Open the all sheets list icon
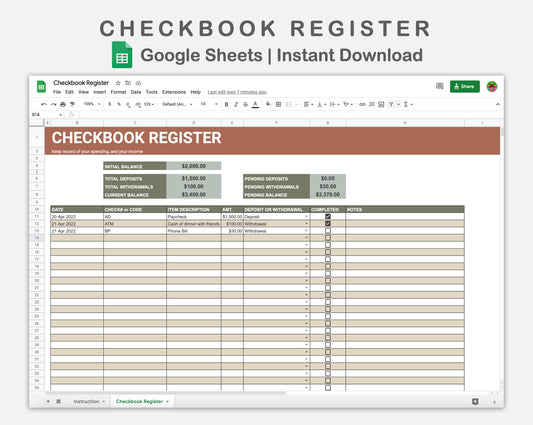 (x=58, y=402)
